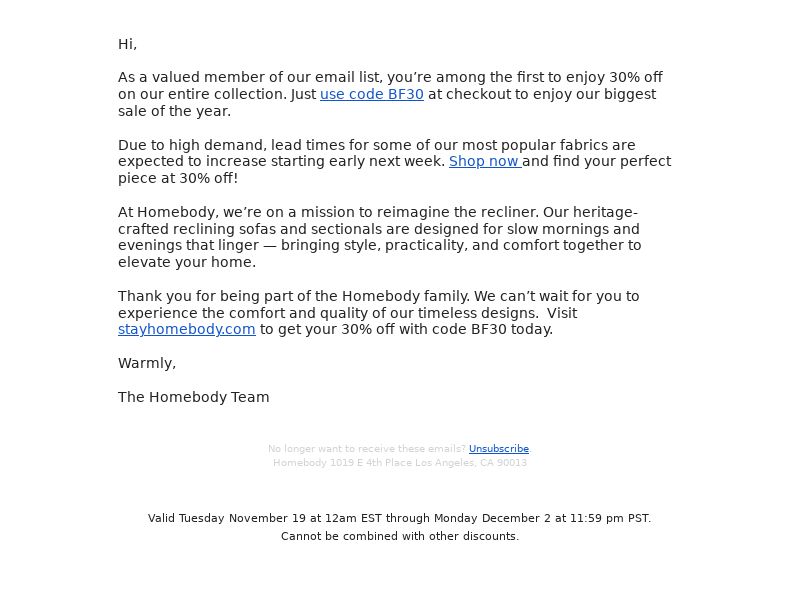The width and height of the screenshot is (800, 600).
Task: Click the Unsubscribe link in footer
Action: (498, 448)
